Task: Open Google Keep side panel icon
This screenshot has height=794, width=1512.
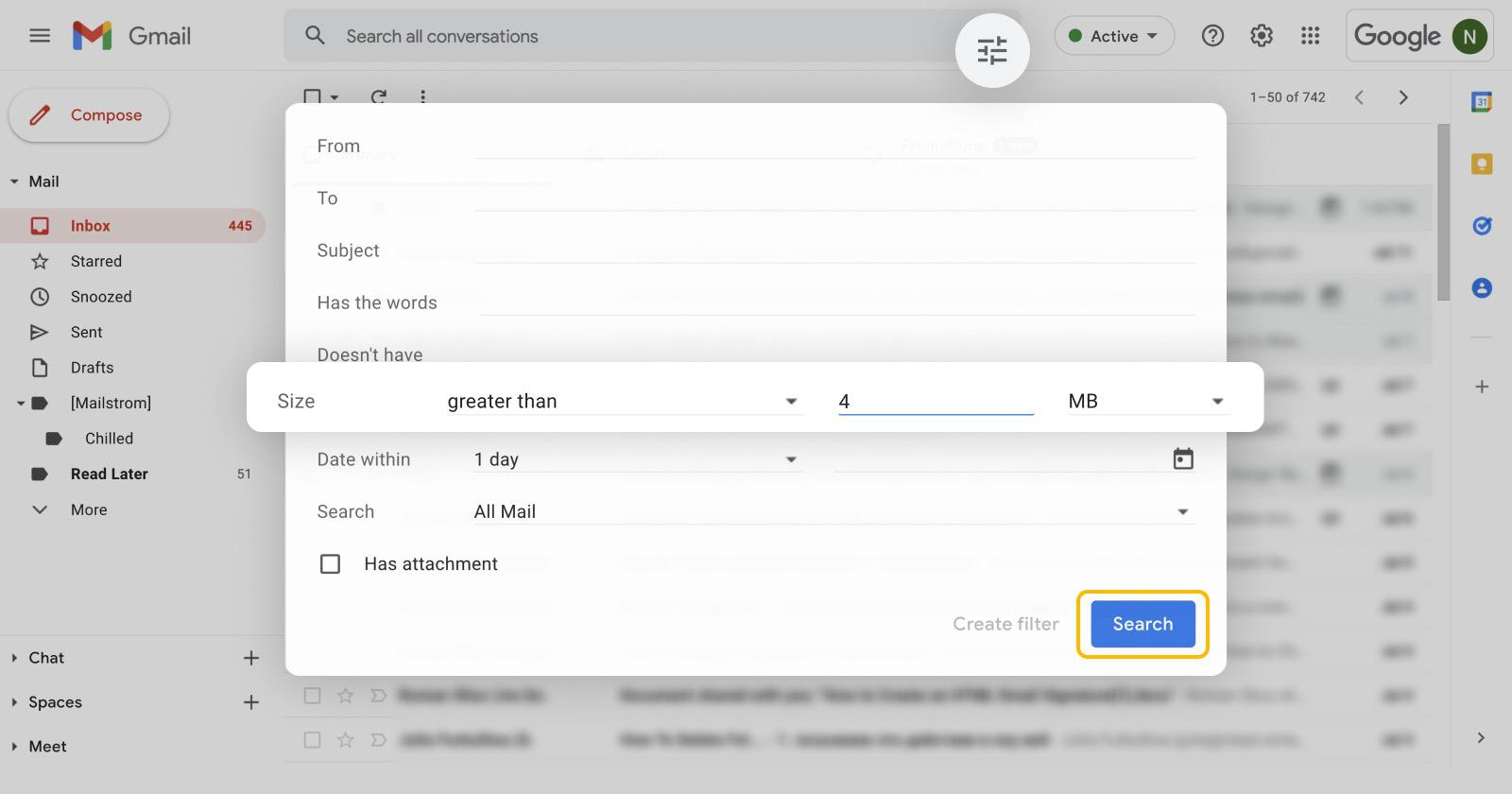Action: click(x=1482, y=164)
